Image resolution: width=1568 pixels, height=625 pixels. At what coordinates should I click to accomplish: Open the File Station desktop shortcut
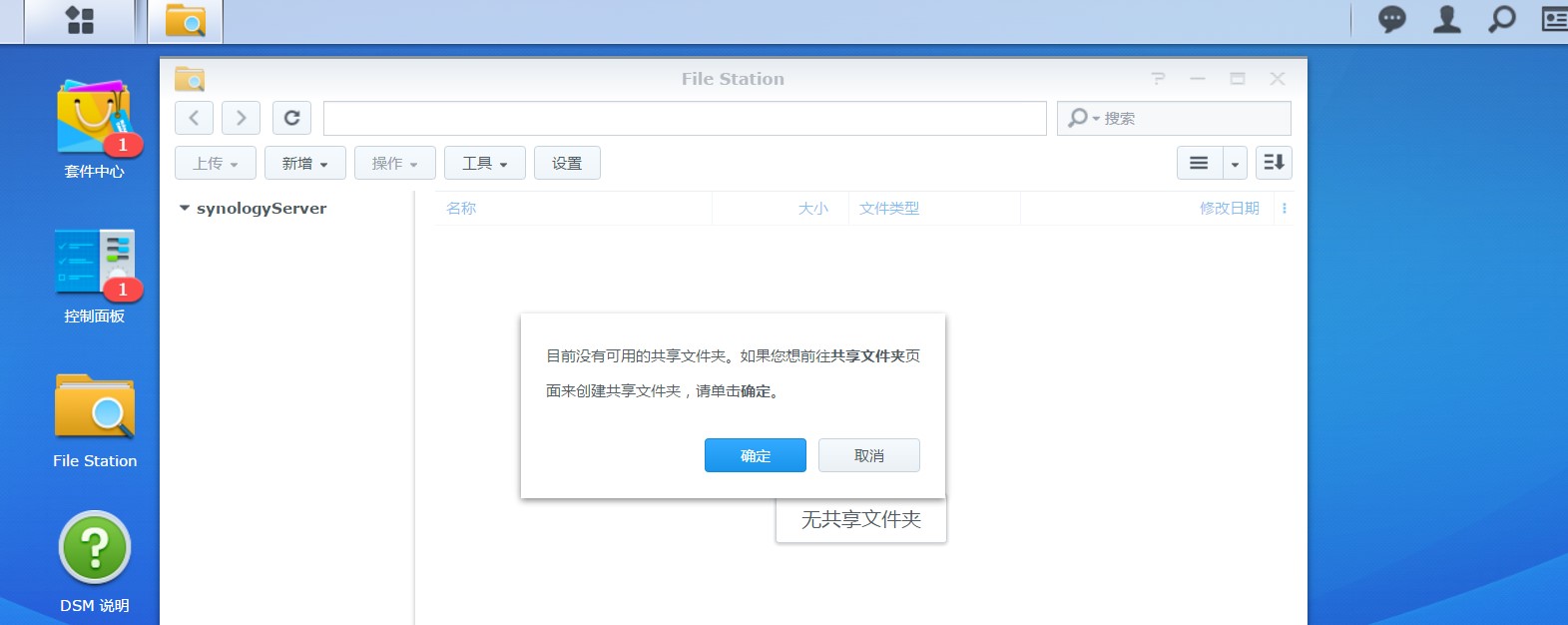[x=95, y=420]
